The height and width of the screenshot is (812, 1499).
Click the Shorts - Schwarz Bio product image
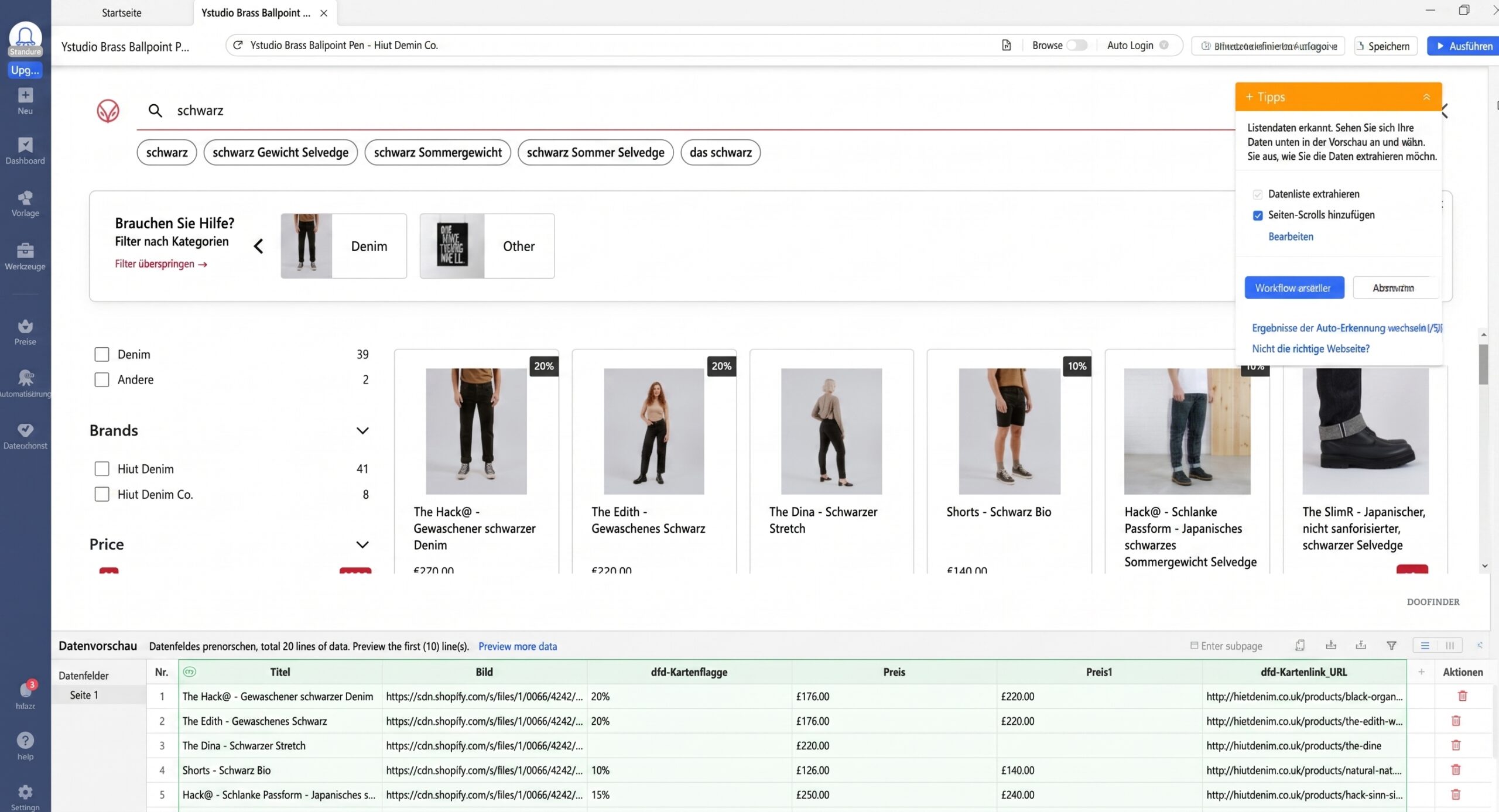pos(1009,431)
